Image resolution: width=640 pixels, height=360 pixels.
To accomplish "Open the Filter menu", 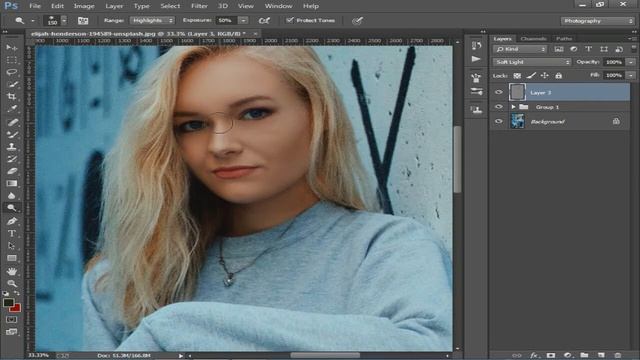I will click(x=199, y=6).
